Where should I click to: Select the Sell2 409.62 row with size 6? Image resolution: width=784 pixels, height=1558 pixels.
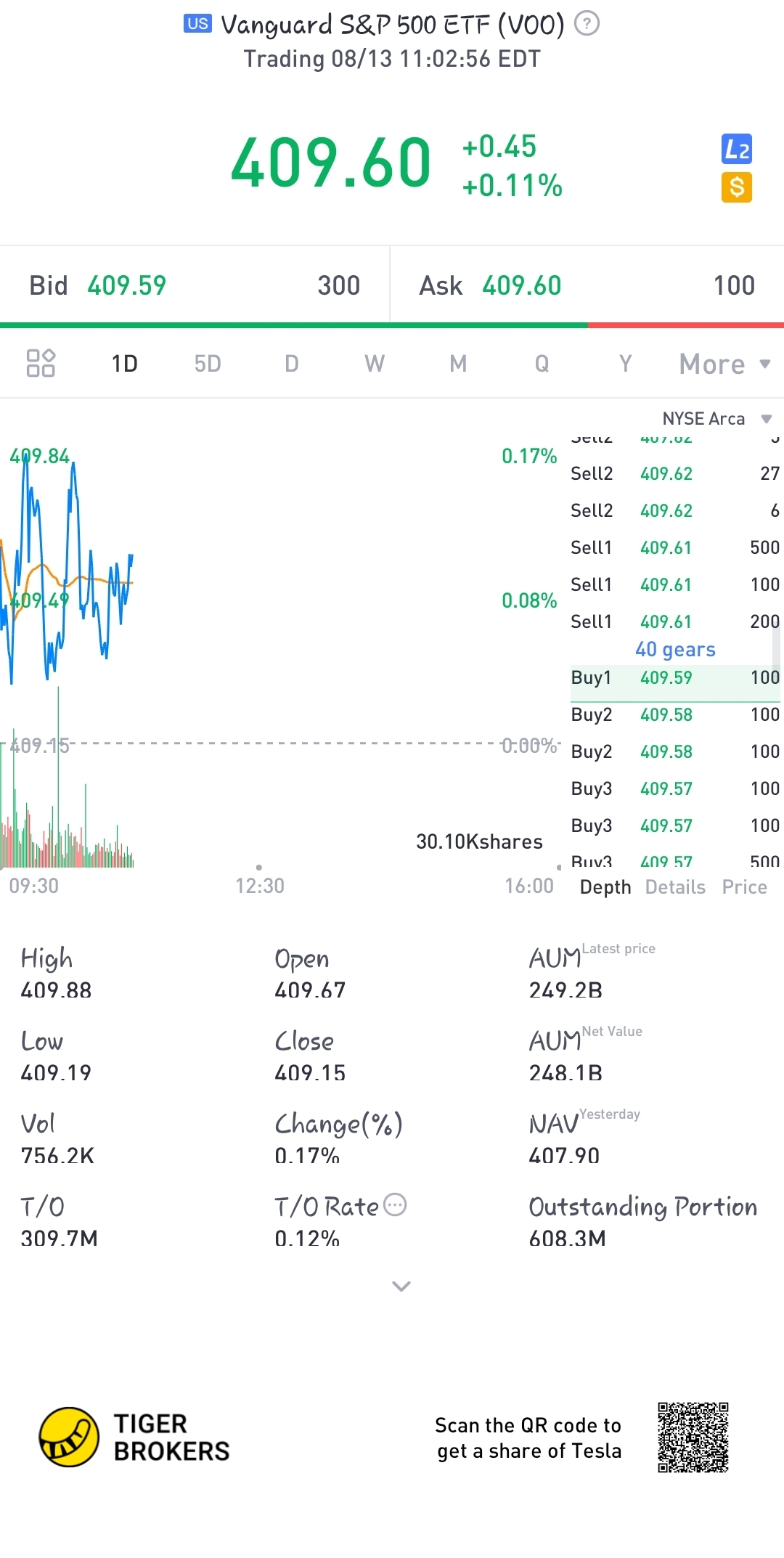pos(675,510)
